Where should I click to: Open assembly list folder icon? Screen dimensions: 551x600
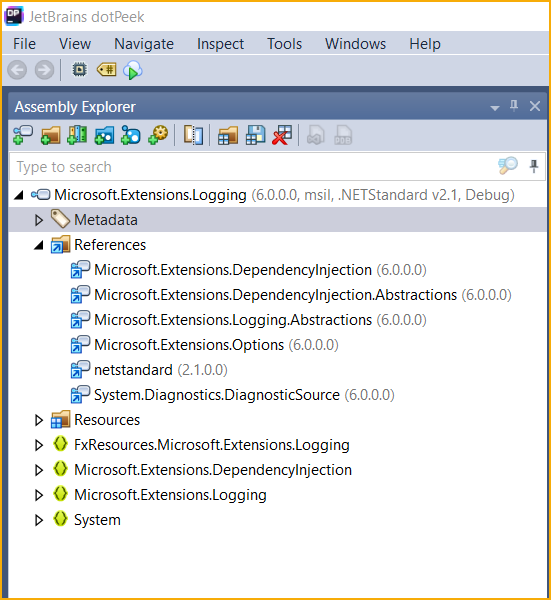228,135
